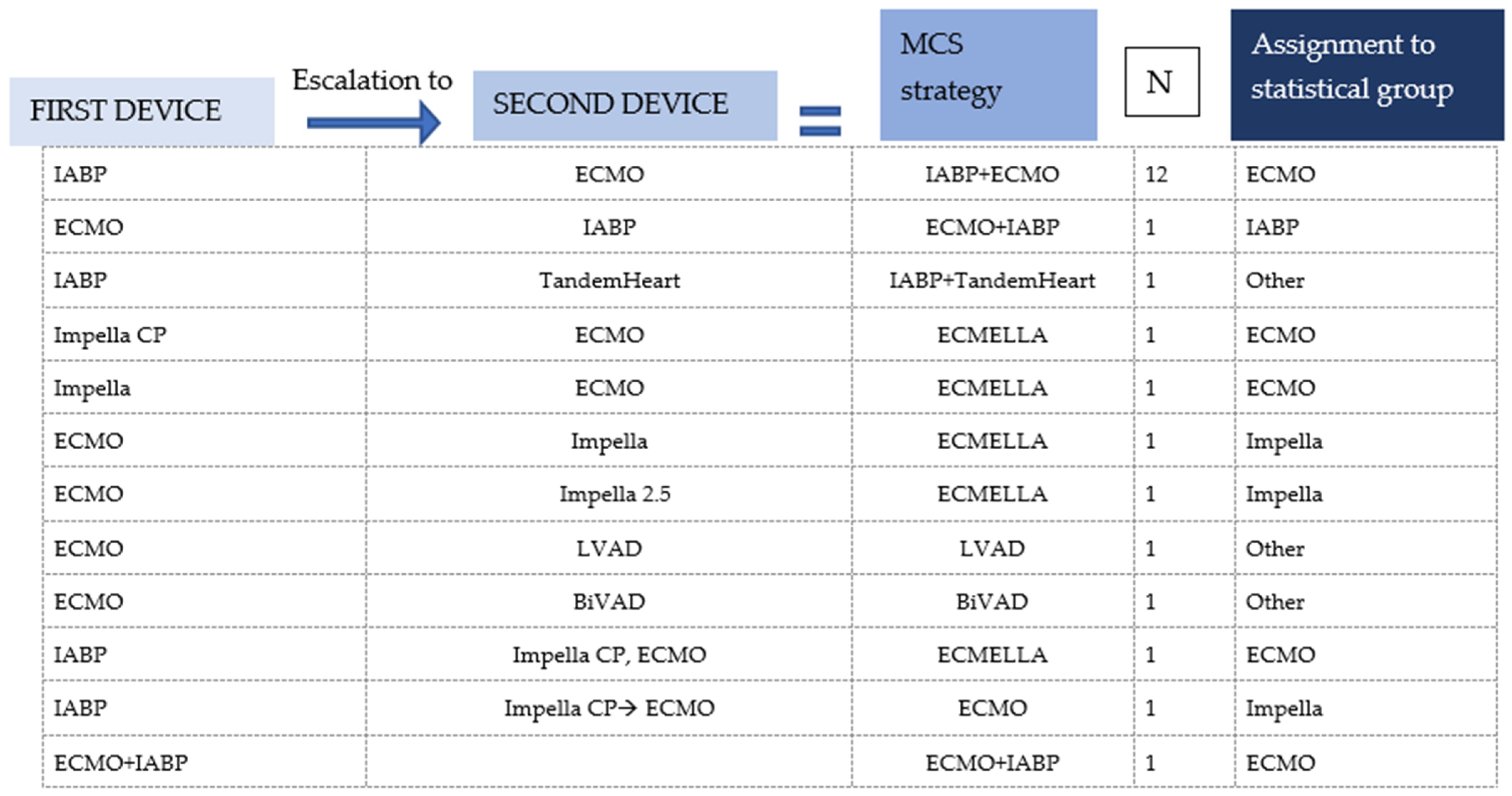1512x796 pixels.
Task: Click the blue escalation arrow
Action: tap(373, 123)
